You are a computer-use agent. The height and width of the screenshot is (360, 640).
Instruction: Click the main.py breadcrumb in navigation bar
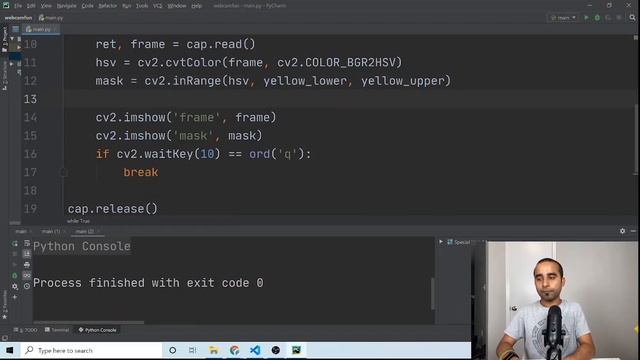[x=51, y=18]
